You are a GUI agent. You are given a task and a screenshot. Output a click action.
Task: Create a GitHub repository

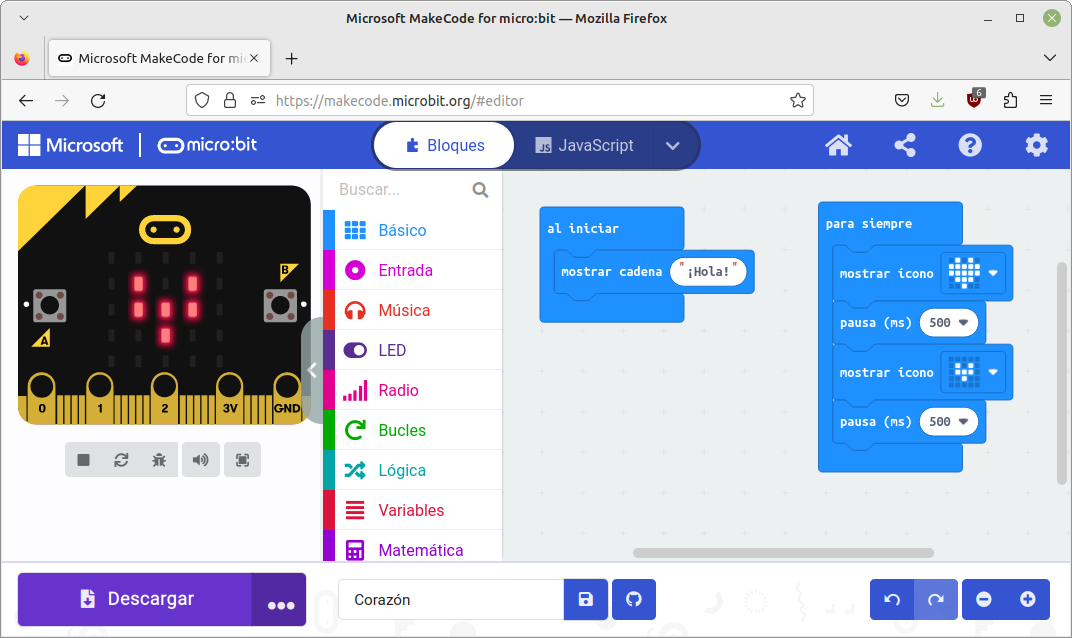pos(634,600)
